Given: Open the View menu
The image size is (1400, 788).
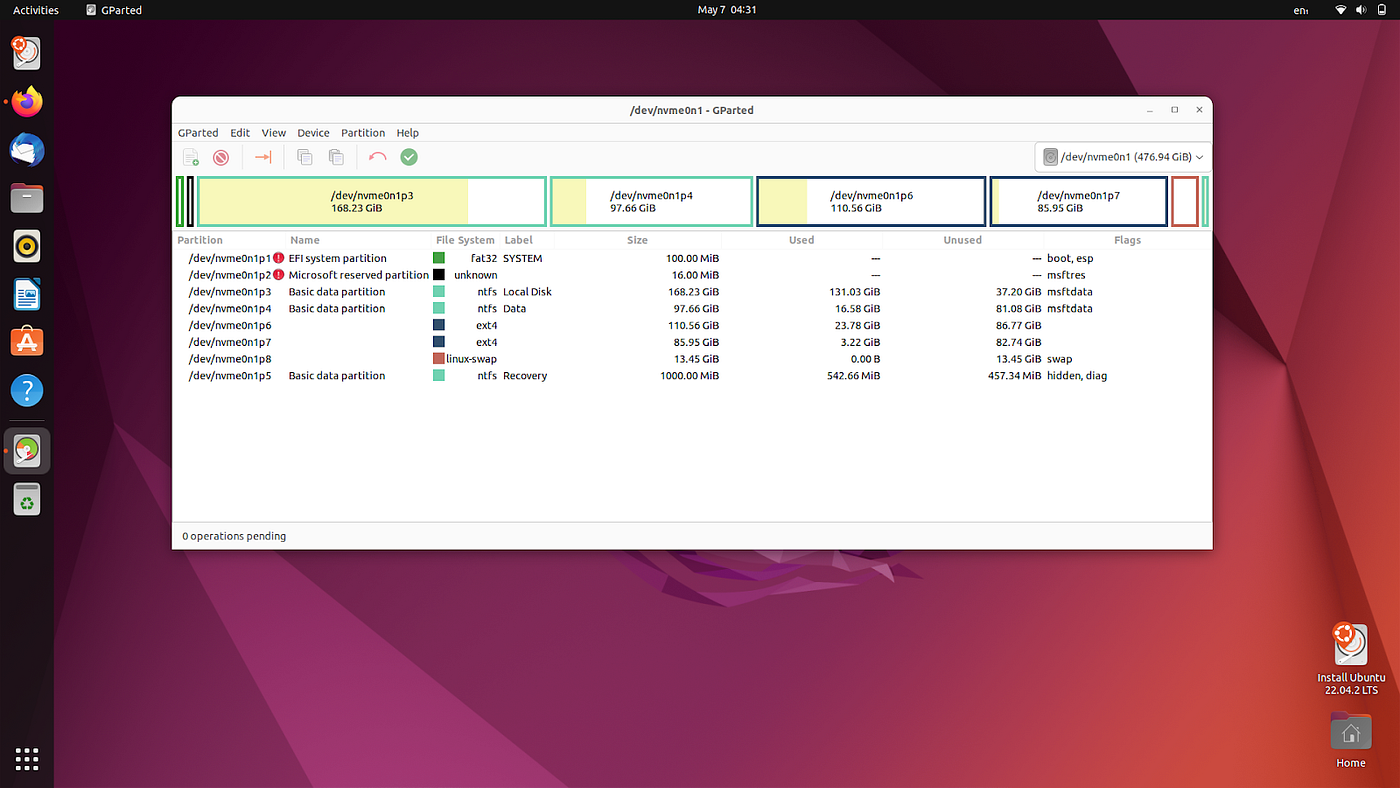Looking at the screenshot, I should (x=273, y=132).
